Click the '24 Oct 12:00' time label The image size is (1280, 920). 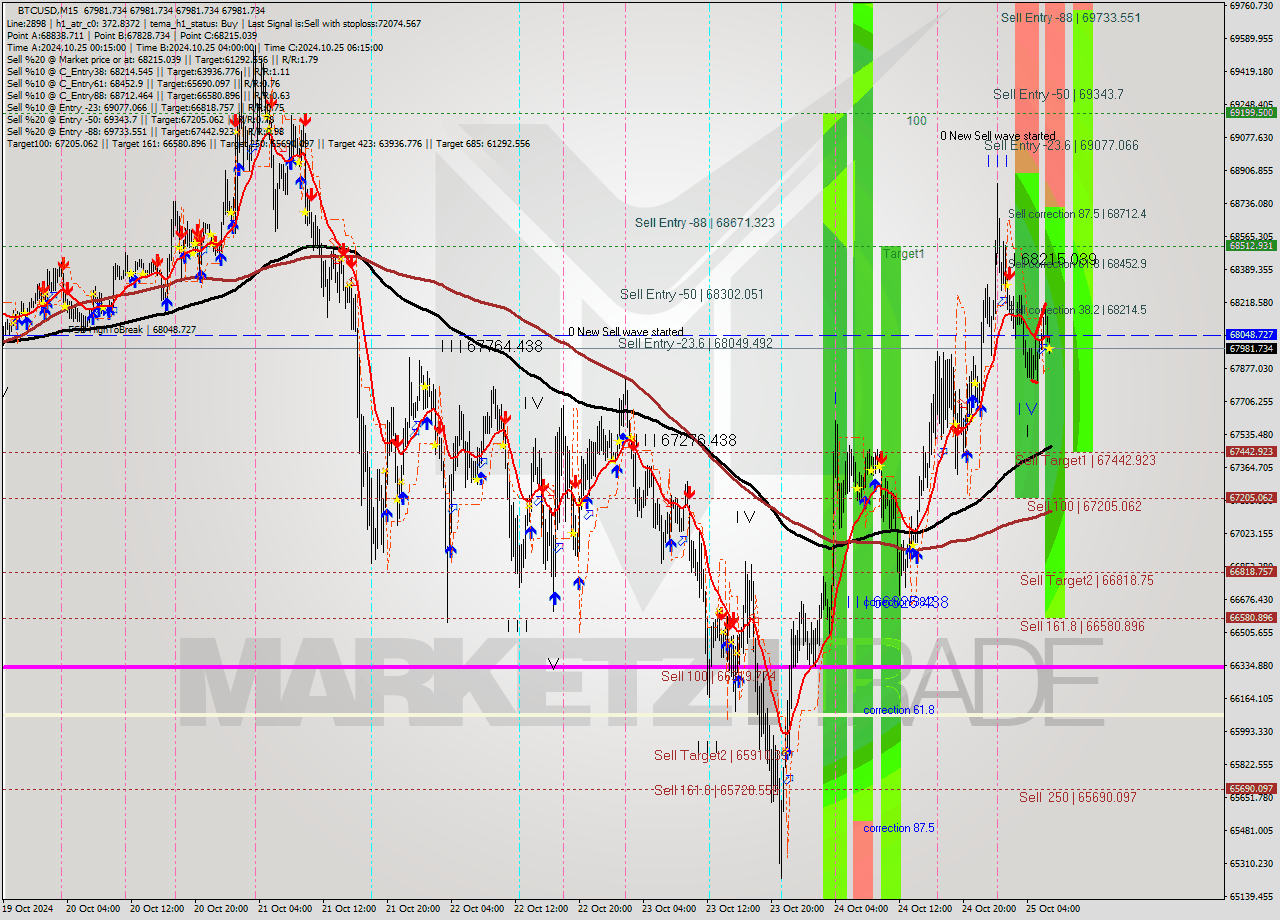pos(925,909)
